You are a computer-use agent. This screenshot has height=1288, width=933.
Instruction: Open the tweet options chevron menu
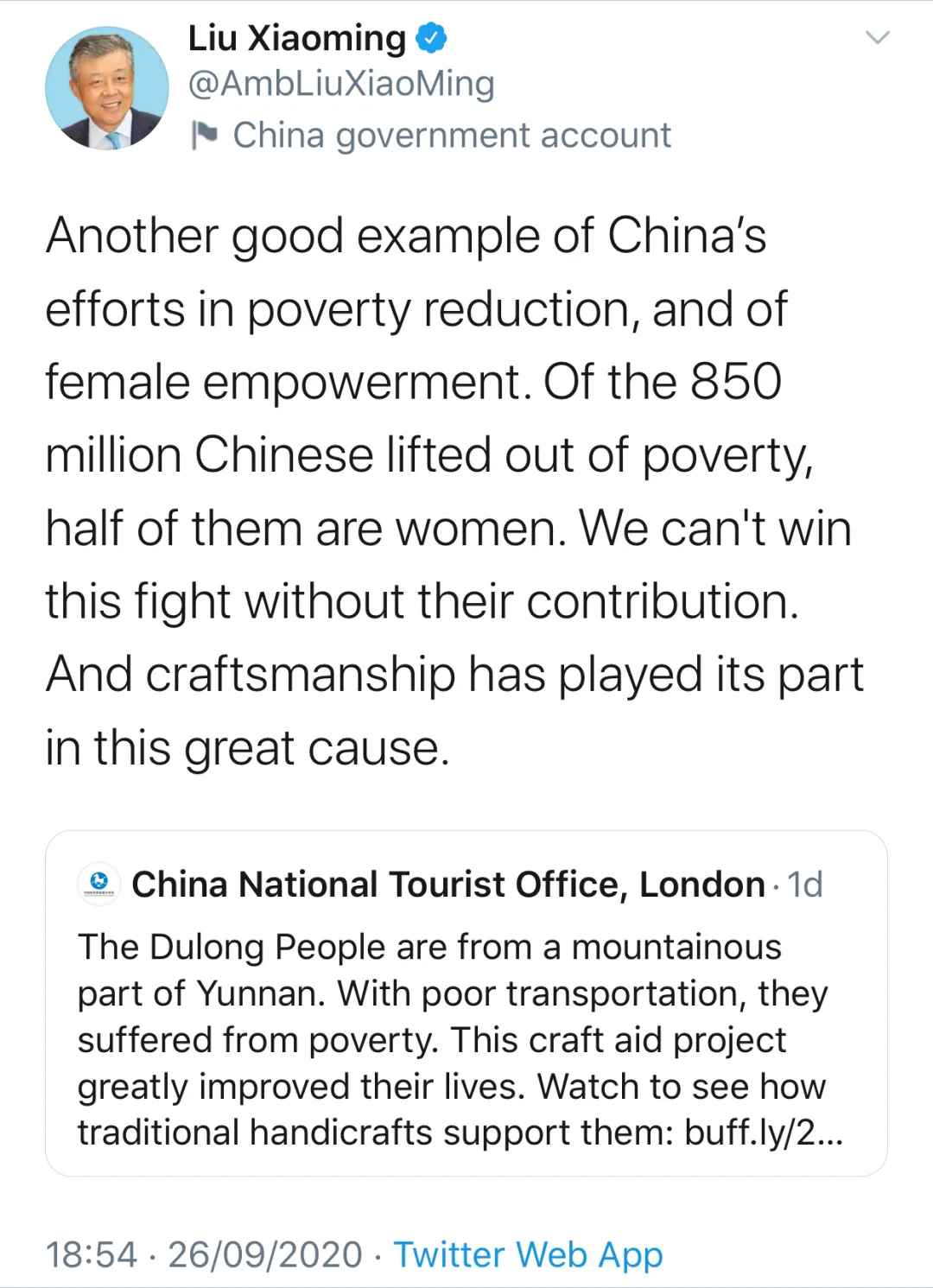coord(878,37)
